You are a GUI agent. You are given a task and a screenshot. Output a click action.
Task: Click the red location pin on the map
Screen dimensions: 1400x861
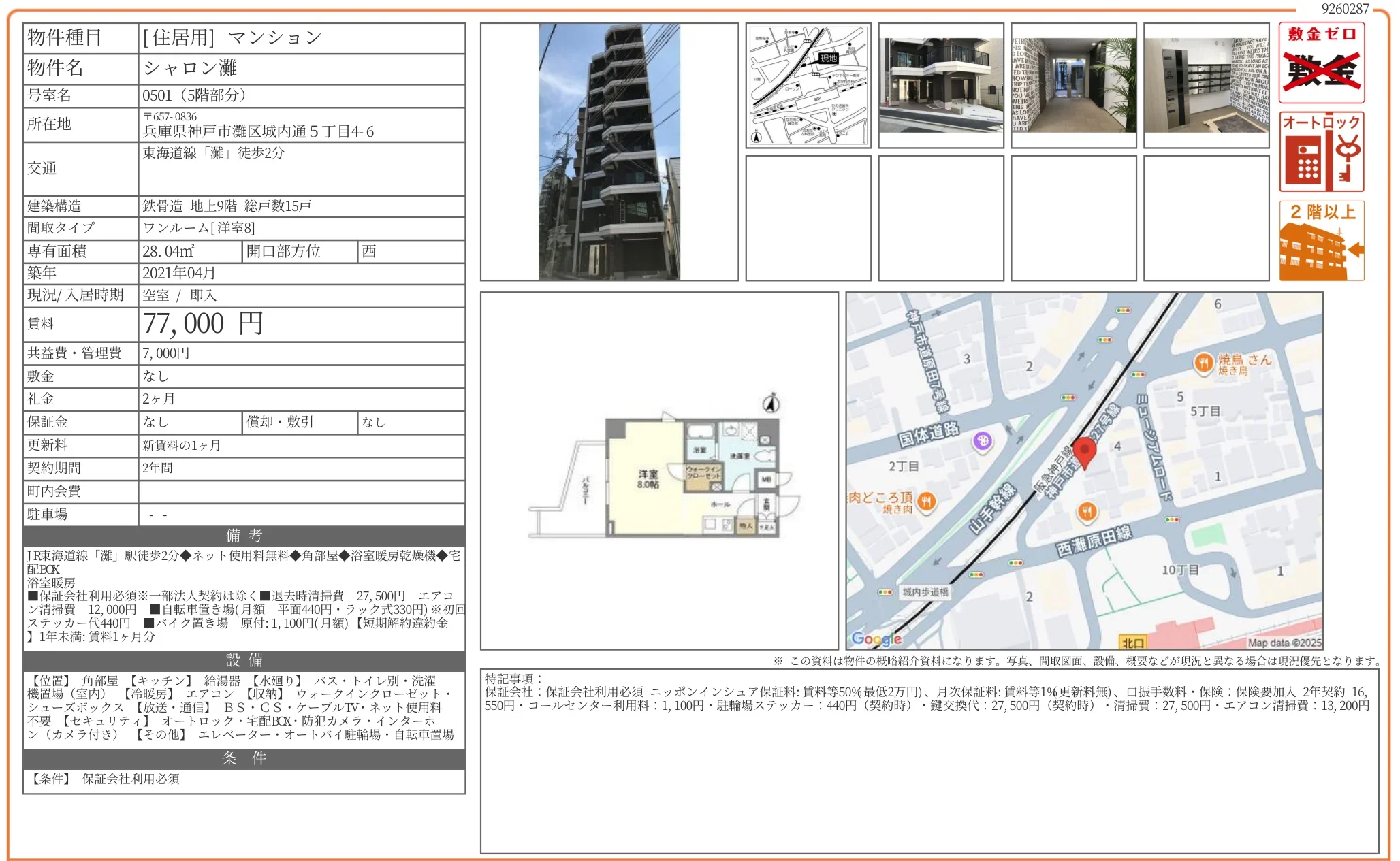click(x=1084, y=452)
